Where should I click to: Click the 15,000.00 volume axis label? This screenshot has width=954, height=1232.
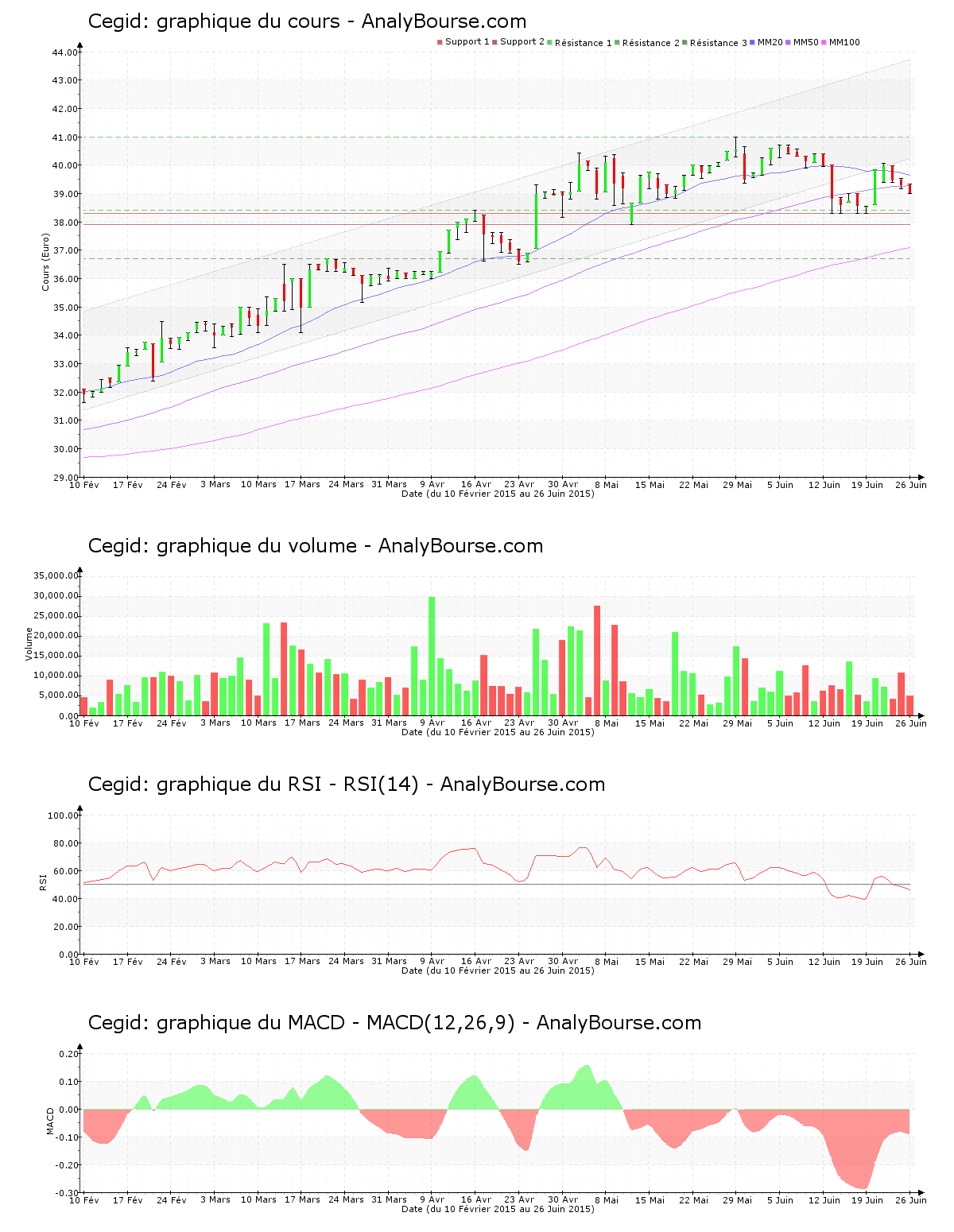pos(56,656)
